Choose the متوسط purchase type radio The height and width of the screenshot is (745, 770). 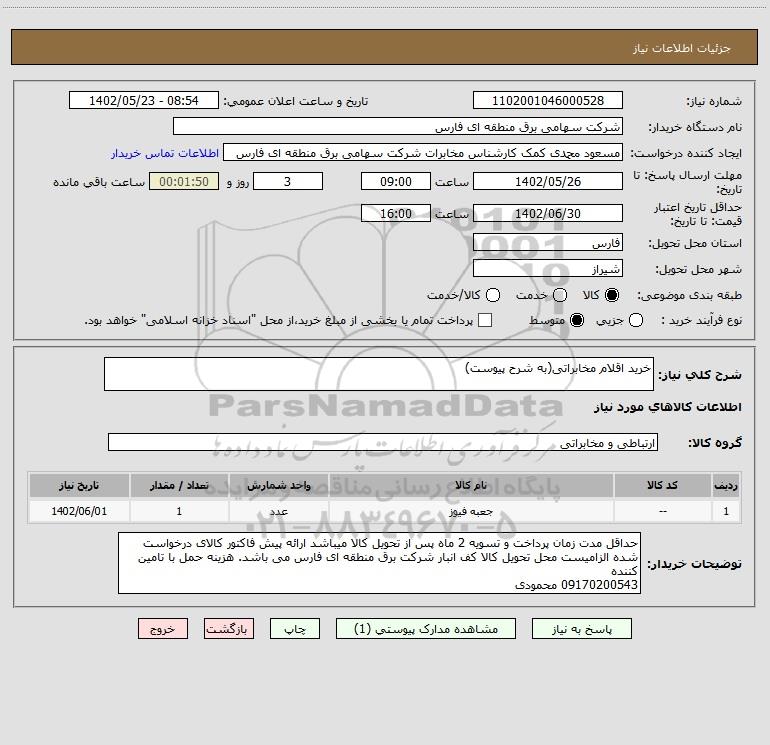pyautogui.click(x=577, y=320)
